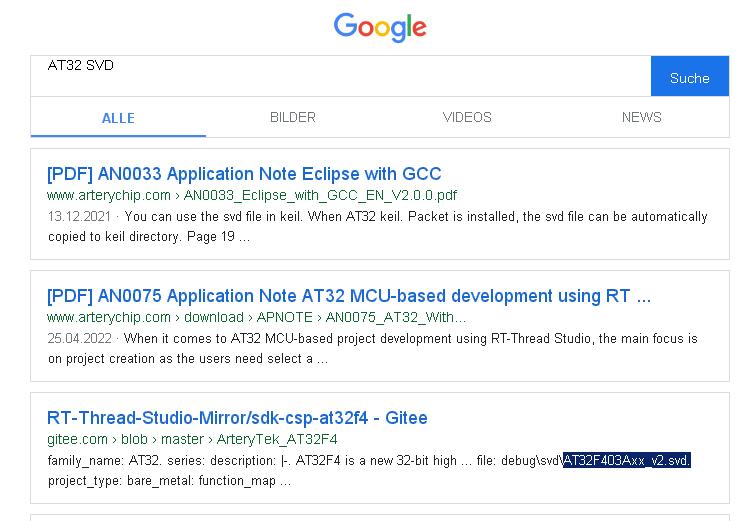Click the RT-Thread Studio snippet dated 25.04.2022
This screenshot has width=756, height=521.
[373, 348]
